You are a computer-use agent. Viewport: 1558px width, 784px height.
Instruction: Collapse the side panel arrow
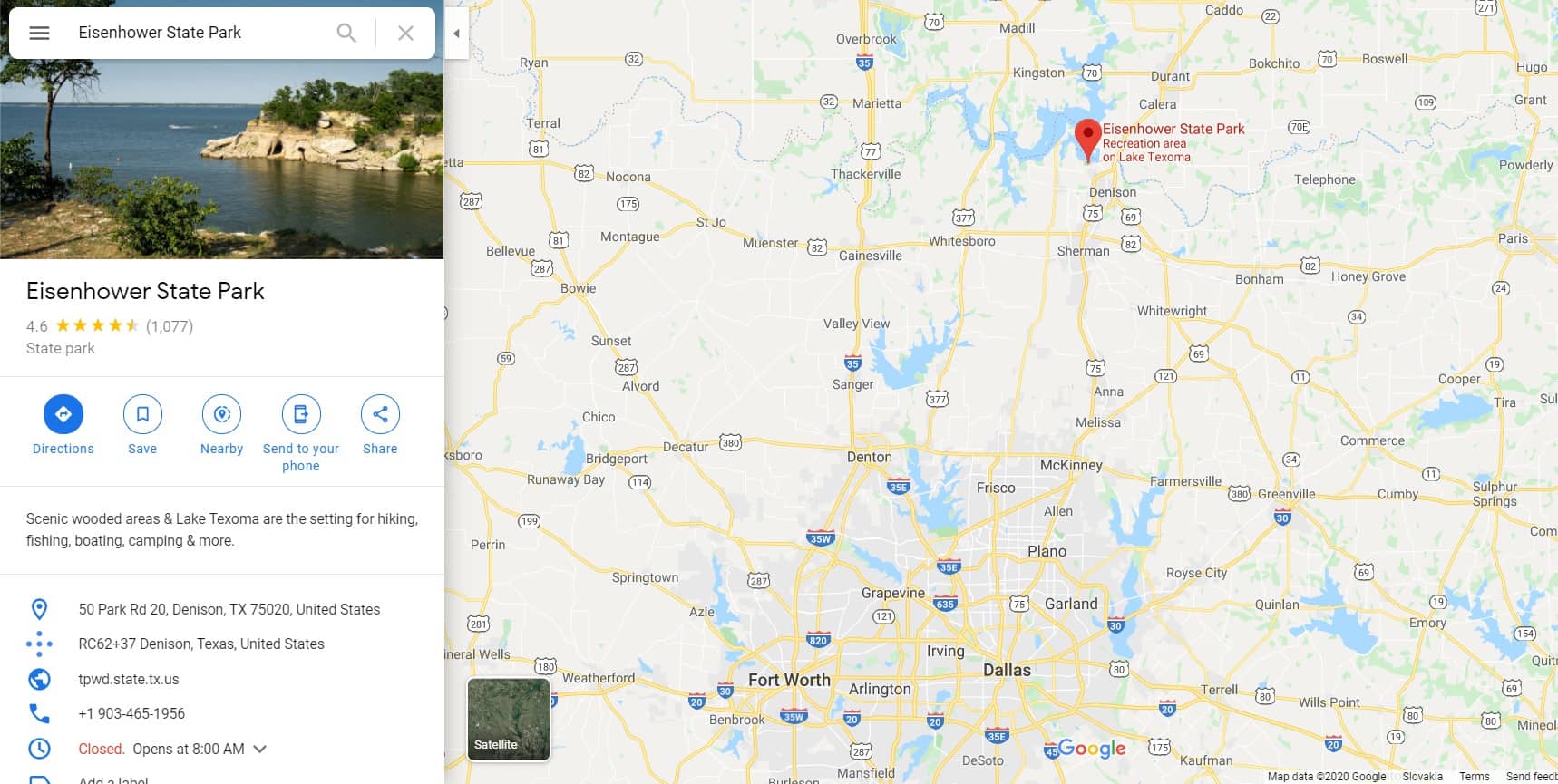tap(456, 34)
